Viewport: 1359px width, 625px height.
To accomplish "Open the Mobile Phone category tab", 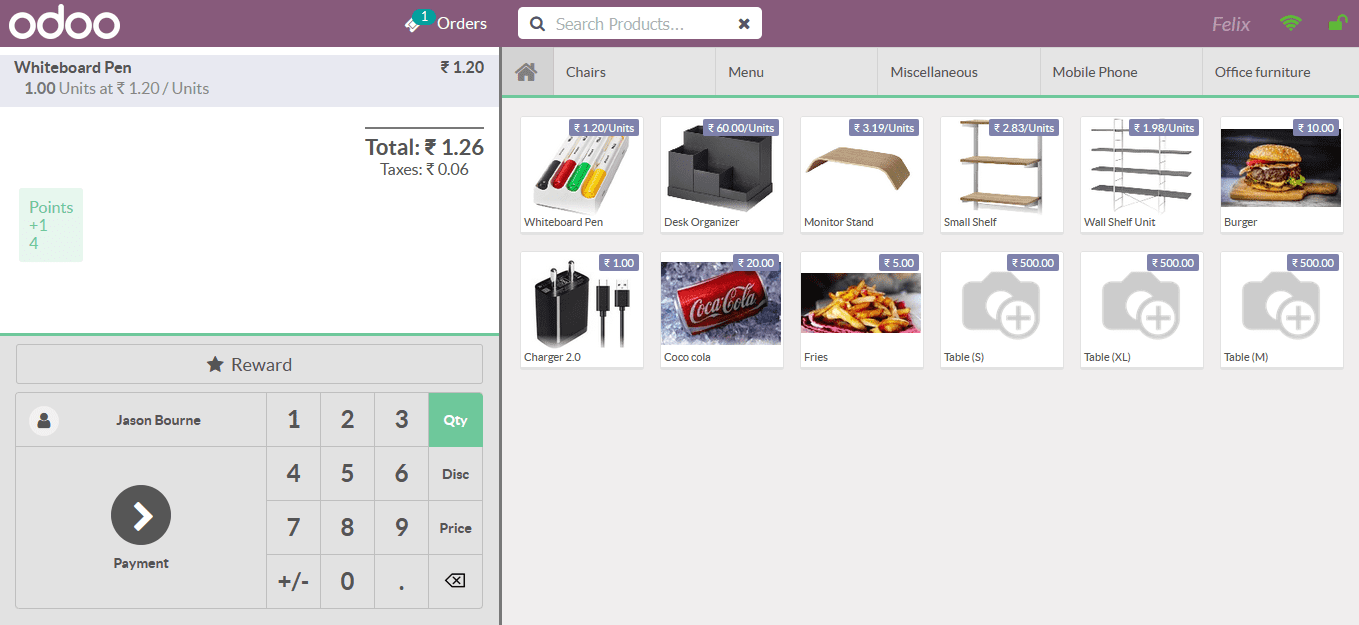I will (x=1121, y=72).
